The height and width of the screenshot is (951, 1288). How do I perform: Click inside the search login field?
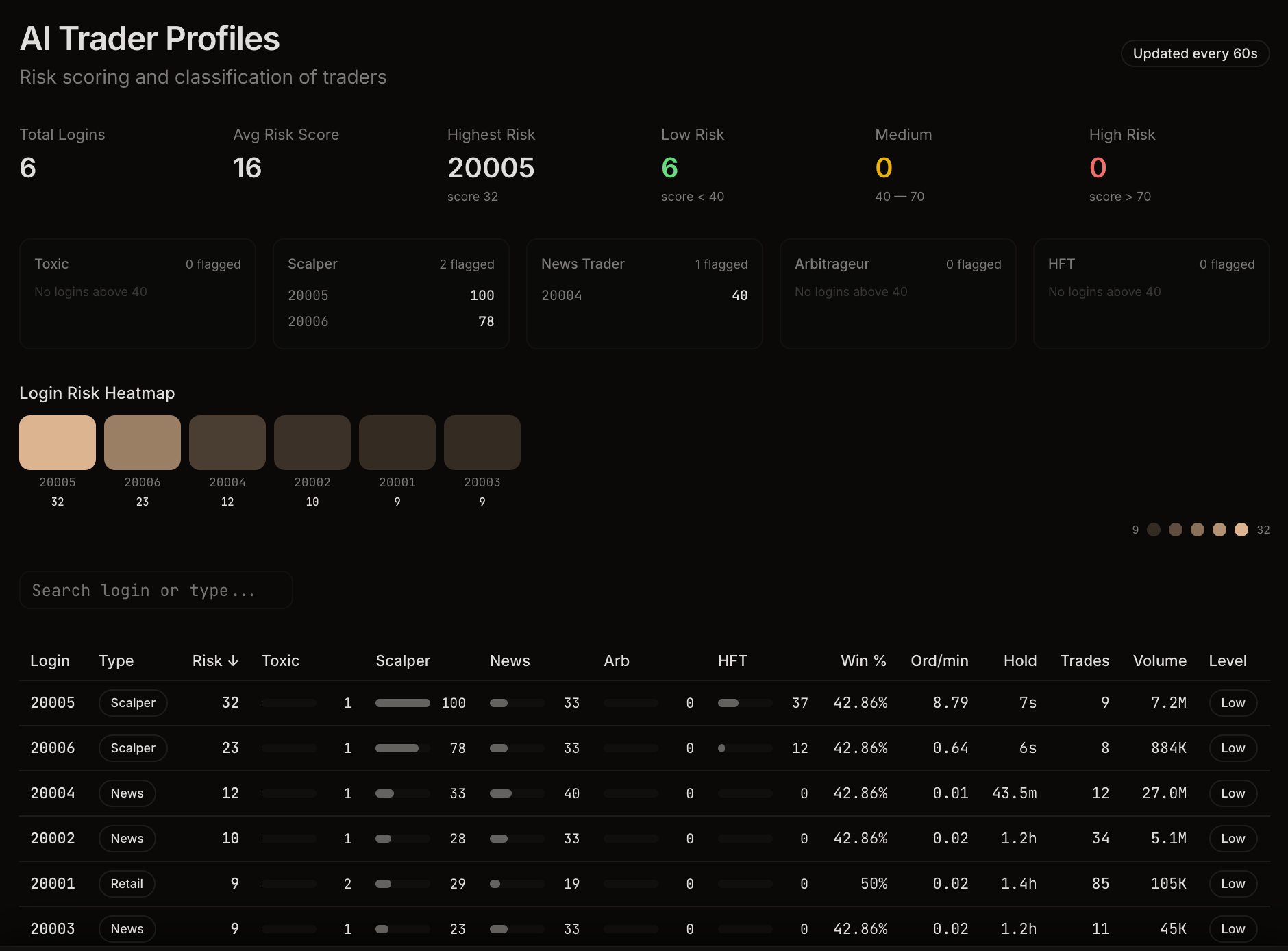(x=156, y=590)
